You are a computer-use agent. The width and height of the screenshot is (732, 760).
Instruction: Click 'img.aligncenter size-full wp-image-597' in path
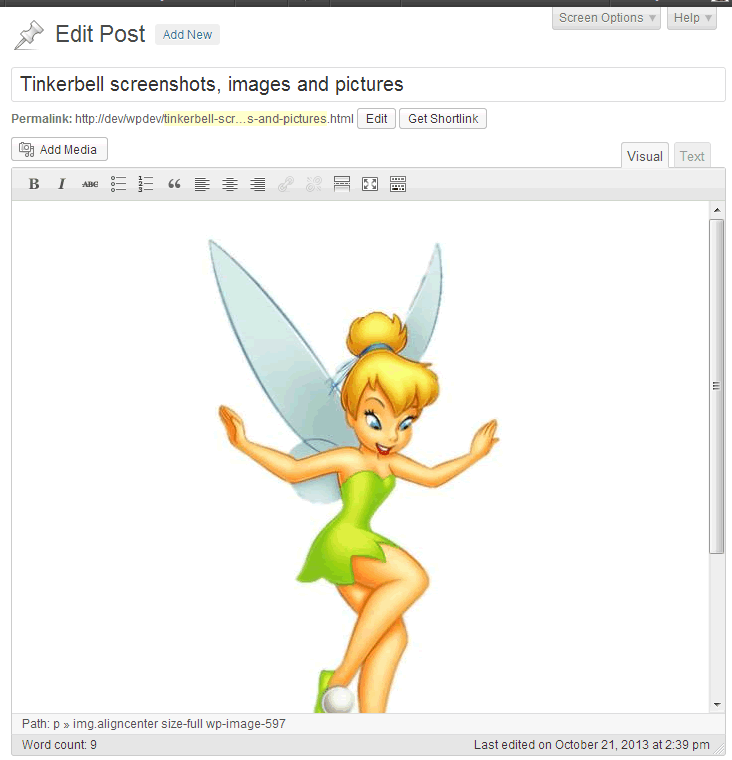[179, 724]
